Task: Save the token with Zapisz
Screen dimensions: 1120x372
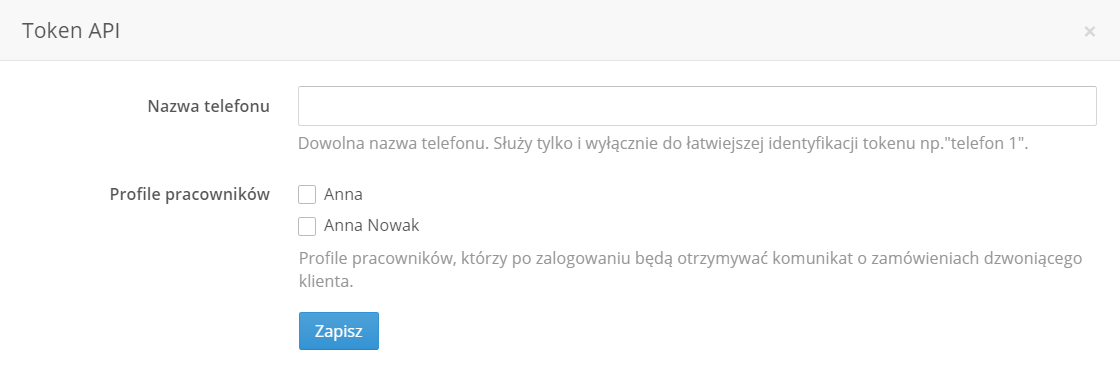Action: pos(339,331)
